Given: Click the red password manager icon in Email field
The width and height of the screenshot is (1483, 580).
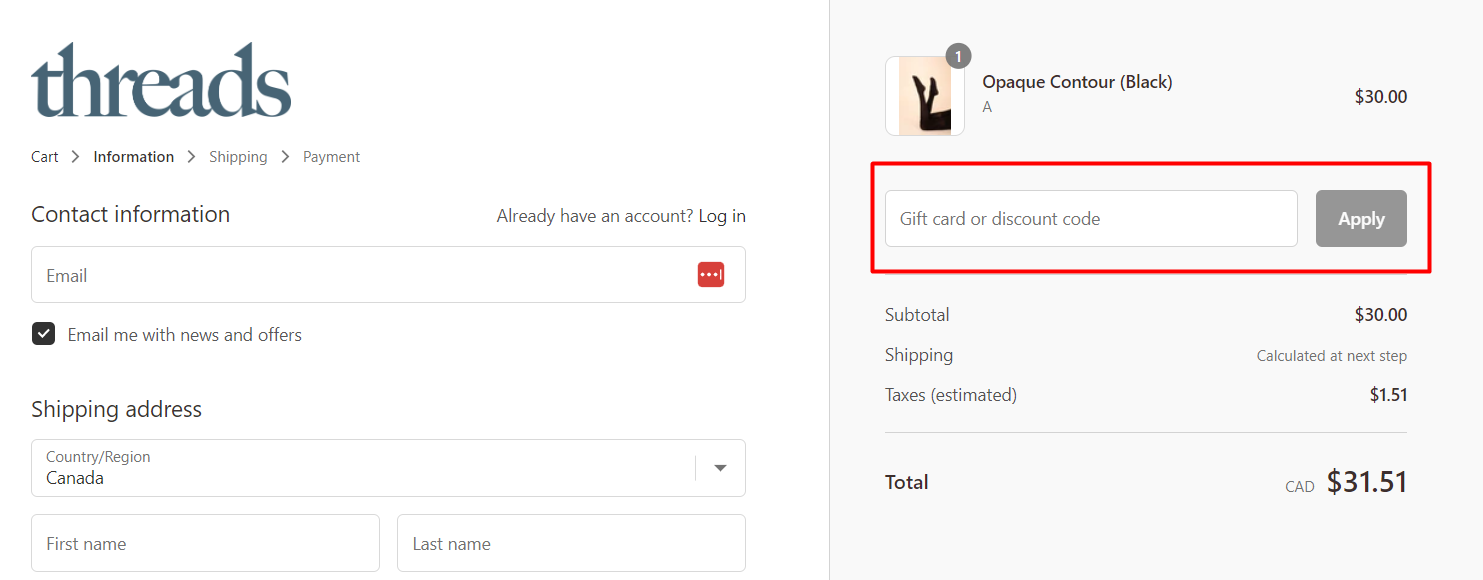Looking at the screenshot, I should (711, 274).
